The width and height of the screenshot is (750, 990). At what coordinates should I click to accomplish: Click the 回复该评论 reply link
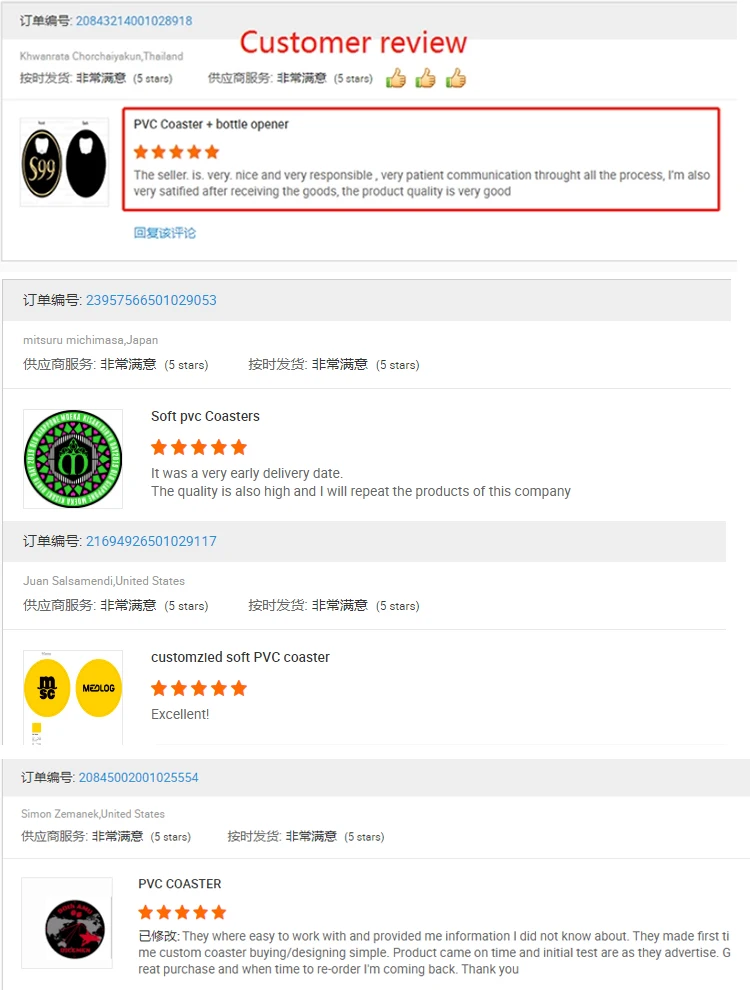coord(165,233)
